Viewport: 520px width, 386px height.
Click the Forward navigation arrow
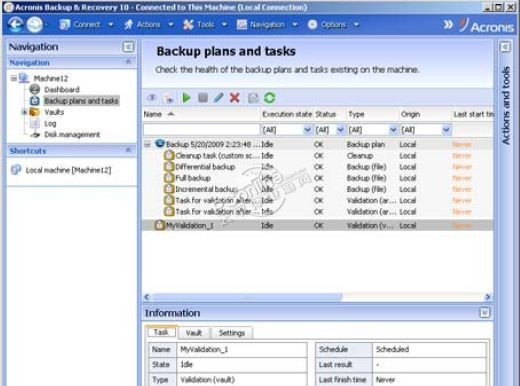(x=34, y=24)
